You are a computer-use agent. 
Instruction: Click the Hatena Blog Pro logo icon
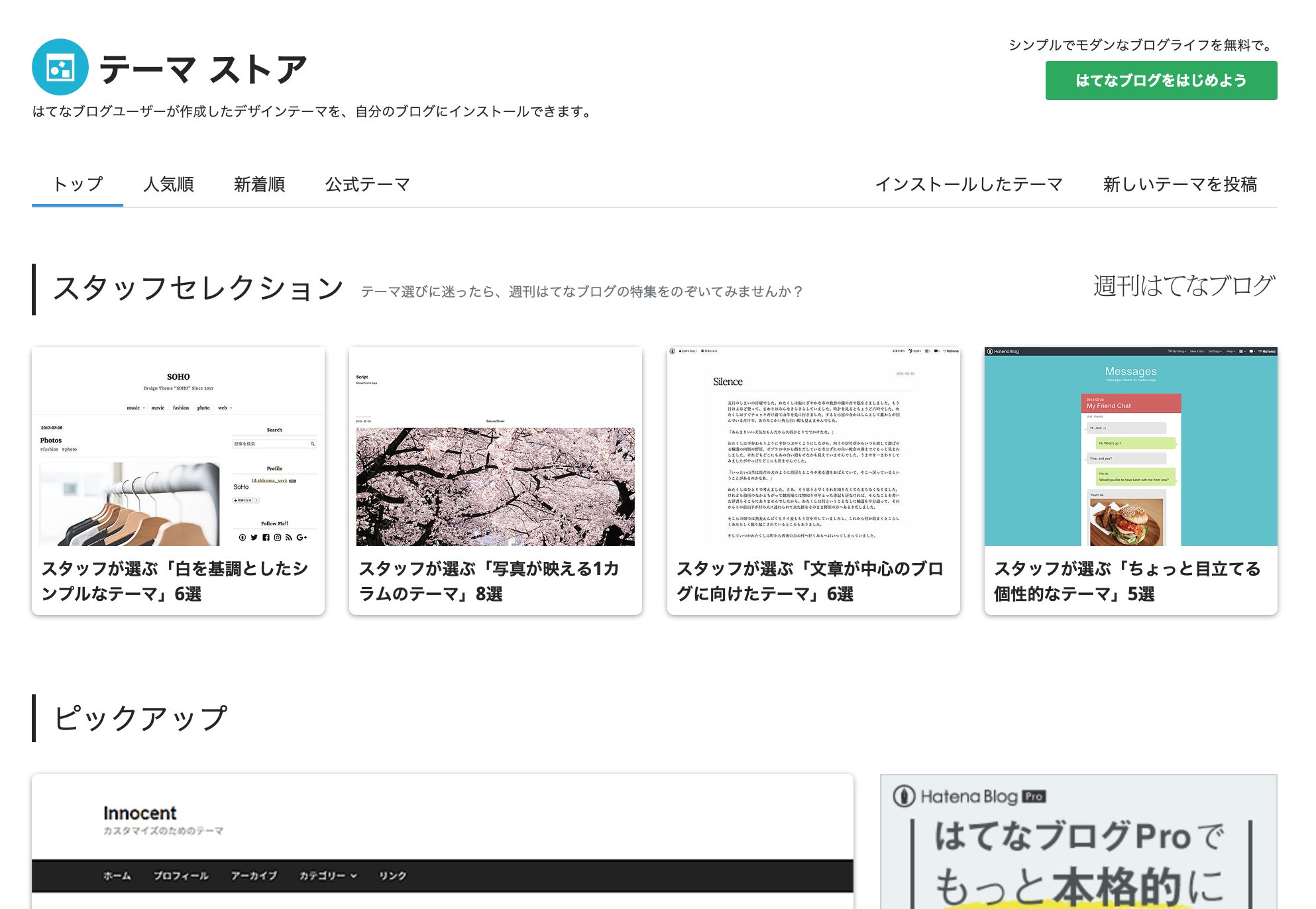tap(904, 796)
